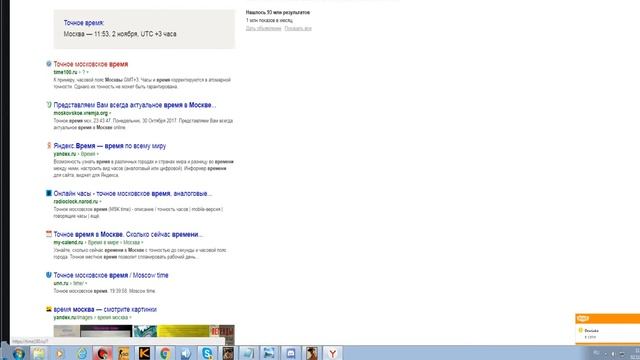Expand arrow after yandex.ru › Время path
The width and height of the screenshot is (640, 360).
97,154
